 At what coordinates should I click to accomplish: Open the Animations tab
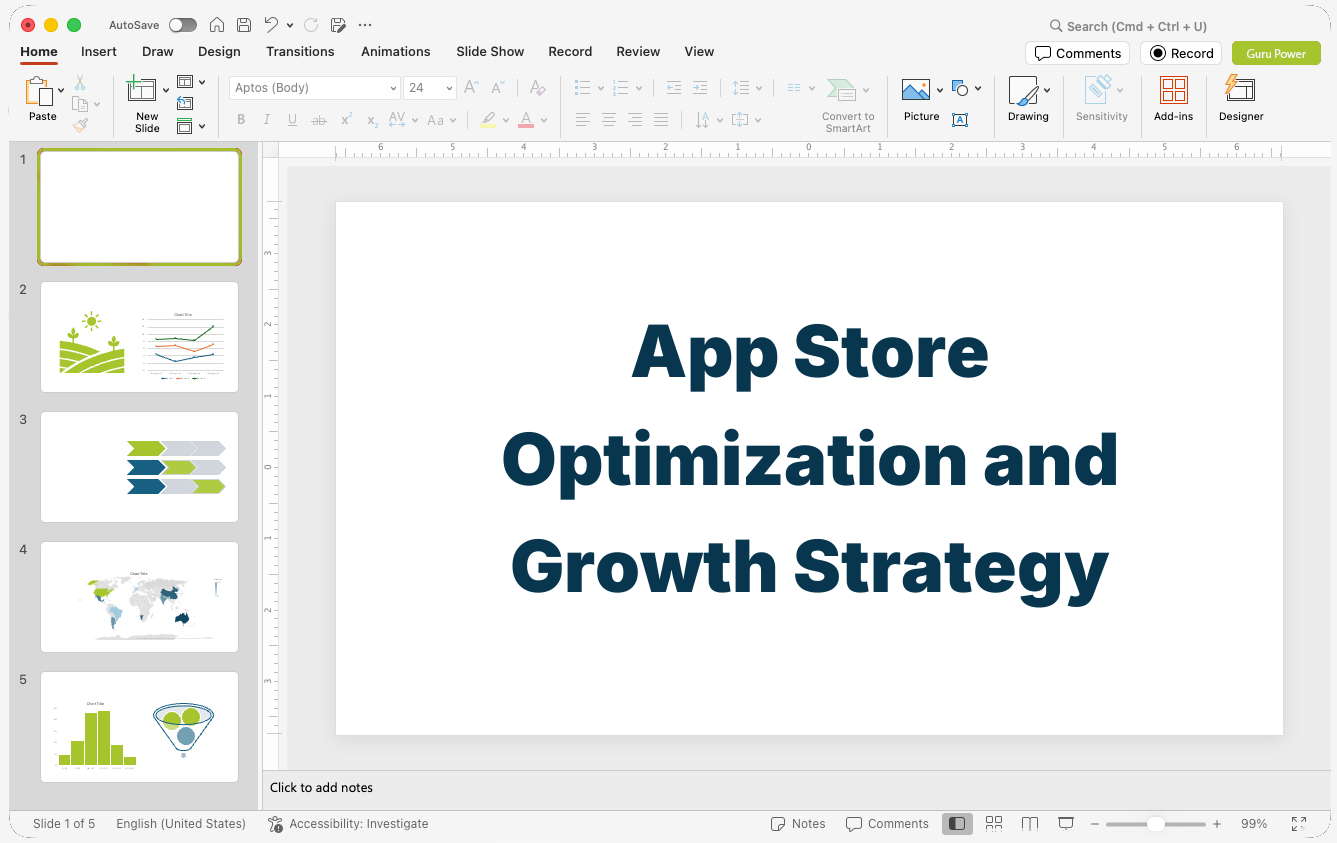point(396,52)
